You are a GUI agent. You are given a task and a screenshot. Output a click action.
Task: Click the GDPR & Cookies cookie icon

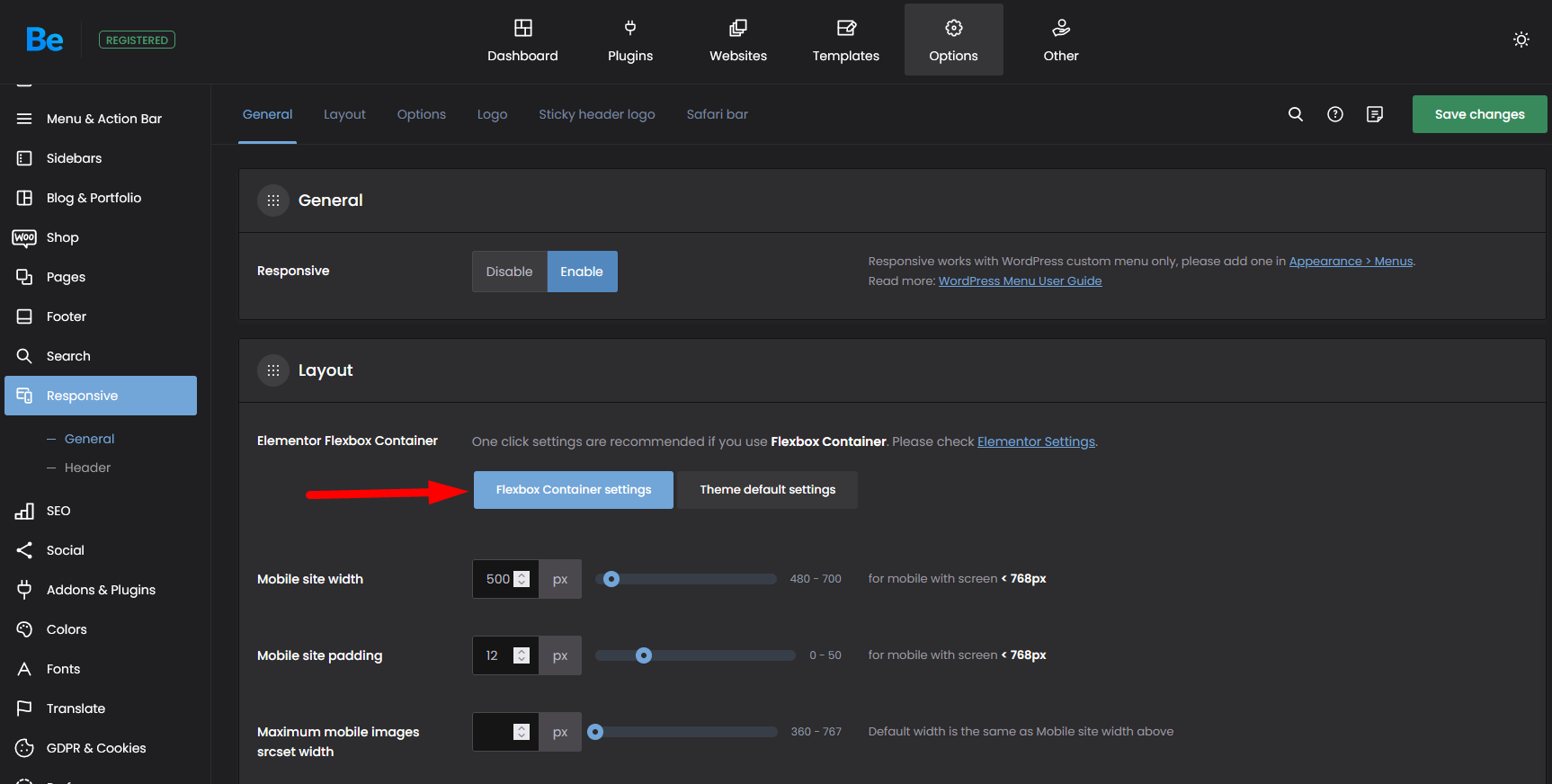click(x=24, y=748)
